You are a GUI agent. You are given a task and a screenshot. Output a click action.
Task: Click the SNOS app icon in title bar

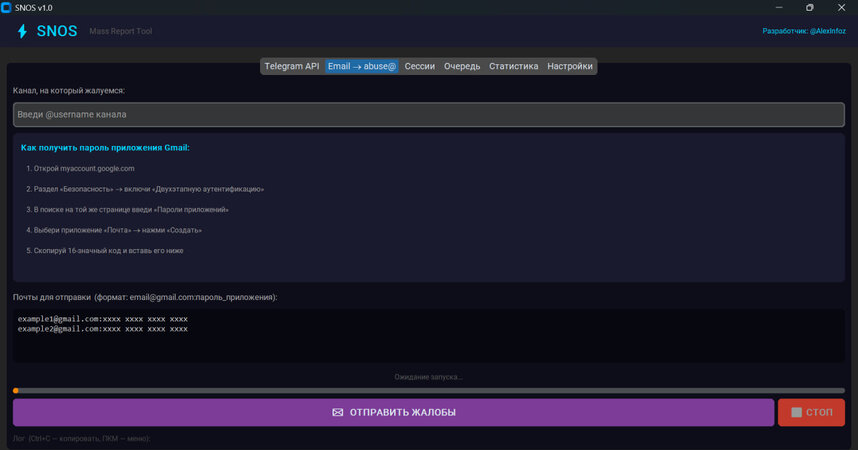click(x=6, y=8)
